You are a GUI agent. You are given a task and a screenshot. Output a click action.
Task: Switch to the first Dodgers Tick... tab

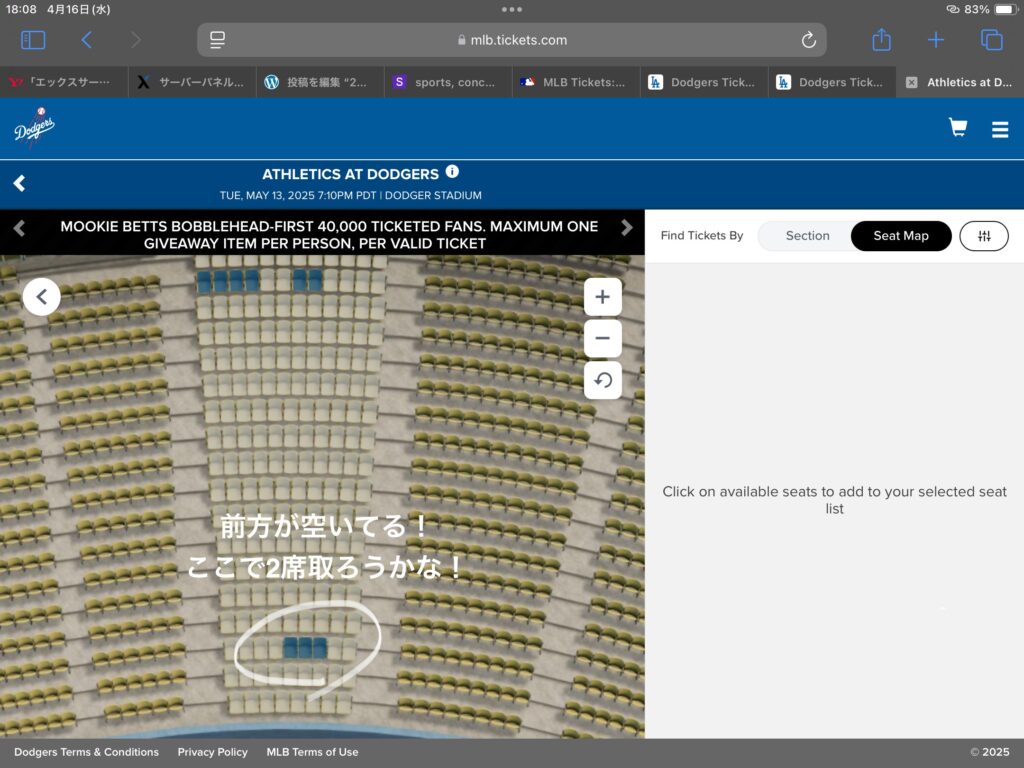(x=703, y=82)
